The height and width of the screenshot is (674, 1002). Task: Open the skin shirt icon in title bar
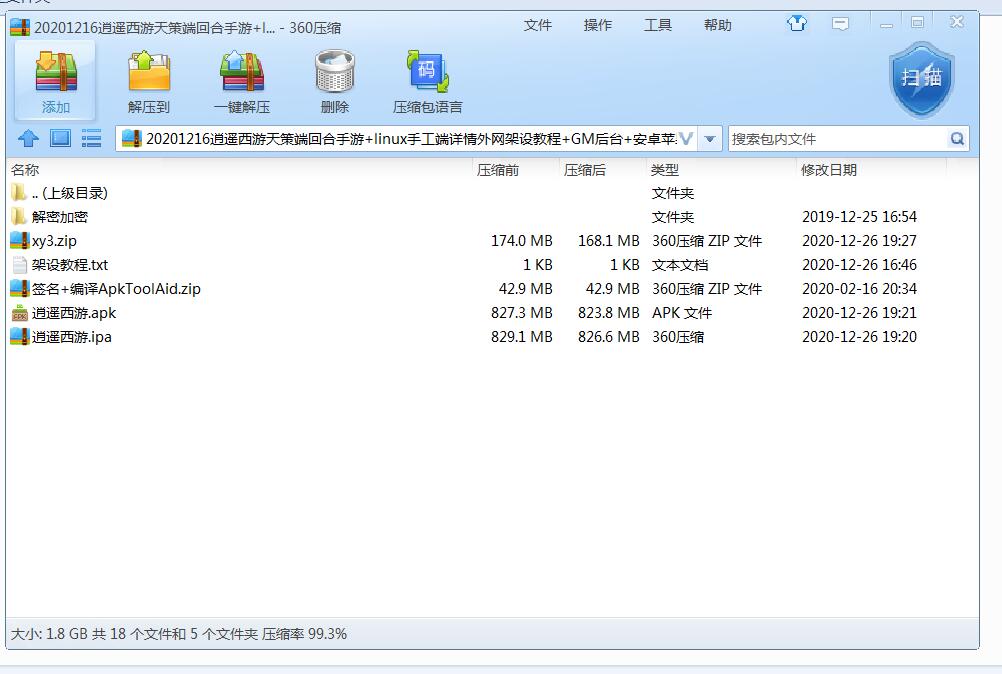coord(797,24)
